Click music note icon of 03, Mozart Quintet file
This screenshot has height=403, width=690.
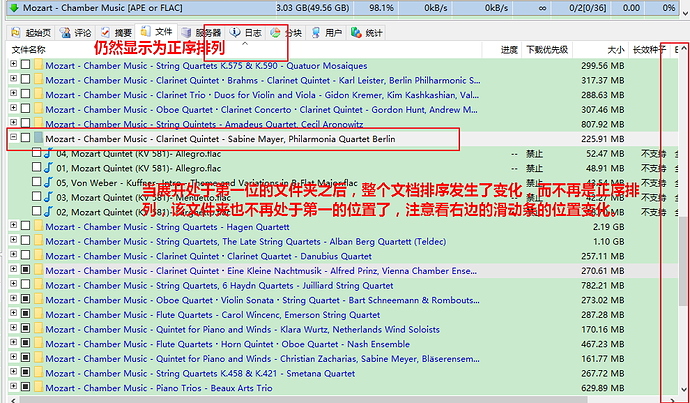coord(48,197)
